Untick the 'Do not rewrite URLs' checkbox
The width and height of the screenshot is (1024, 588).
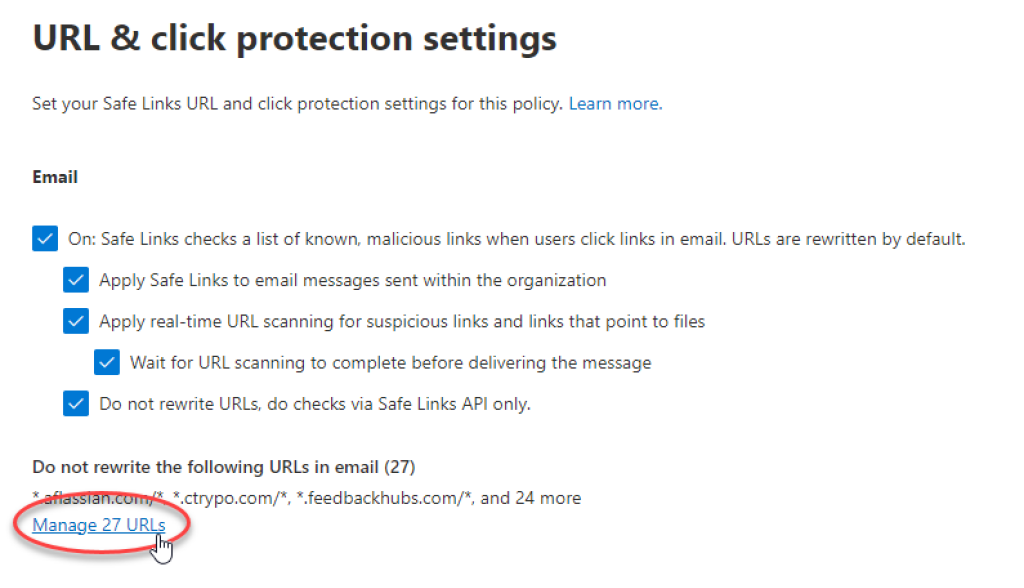(x=76, y=404)
